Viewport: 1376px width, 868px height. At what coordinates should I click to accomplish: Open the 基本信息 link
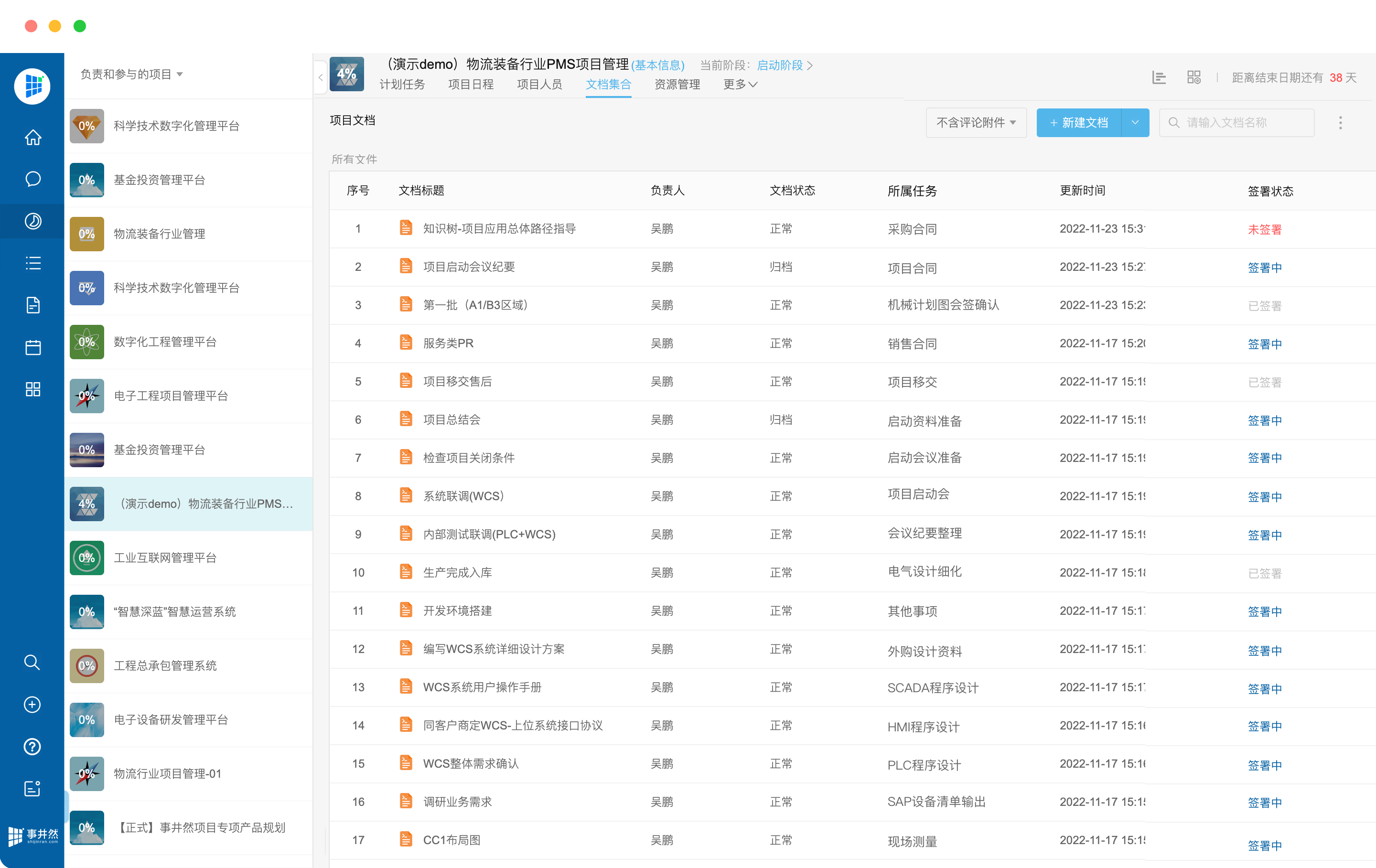658,66
